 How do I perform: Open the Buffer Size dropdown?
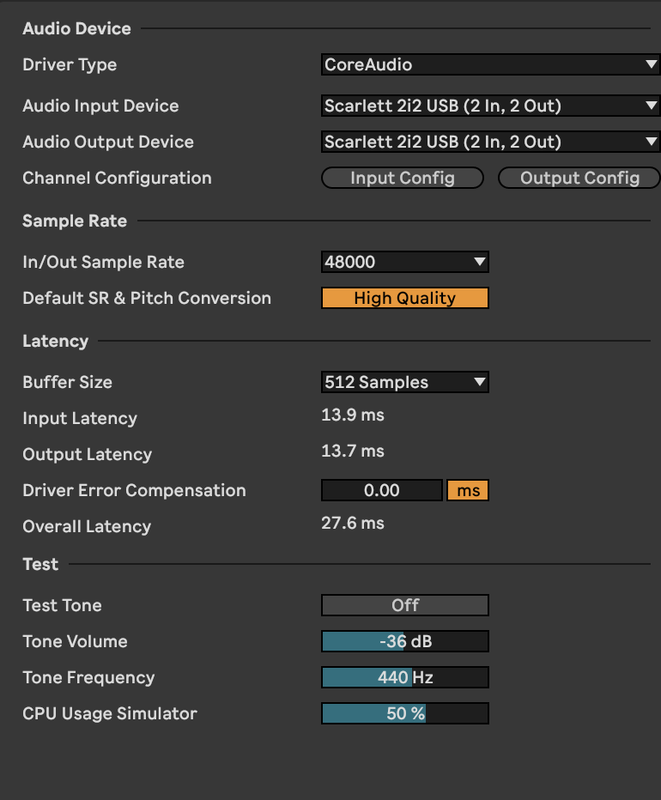point(405,382)
